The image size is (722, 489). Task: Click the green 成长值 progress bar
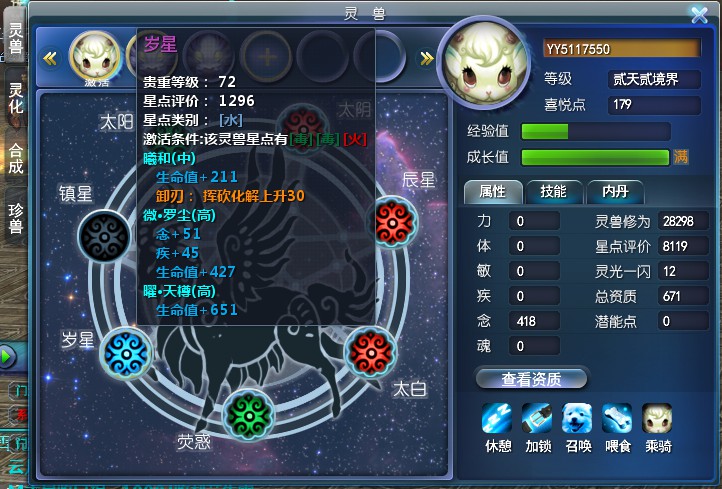[x=595, y=157]
